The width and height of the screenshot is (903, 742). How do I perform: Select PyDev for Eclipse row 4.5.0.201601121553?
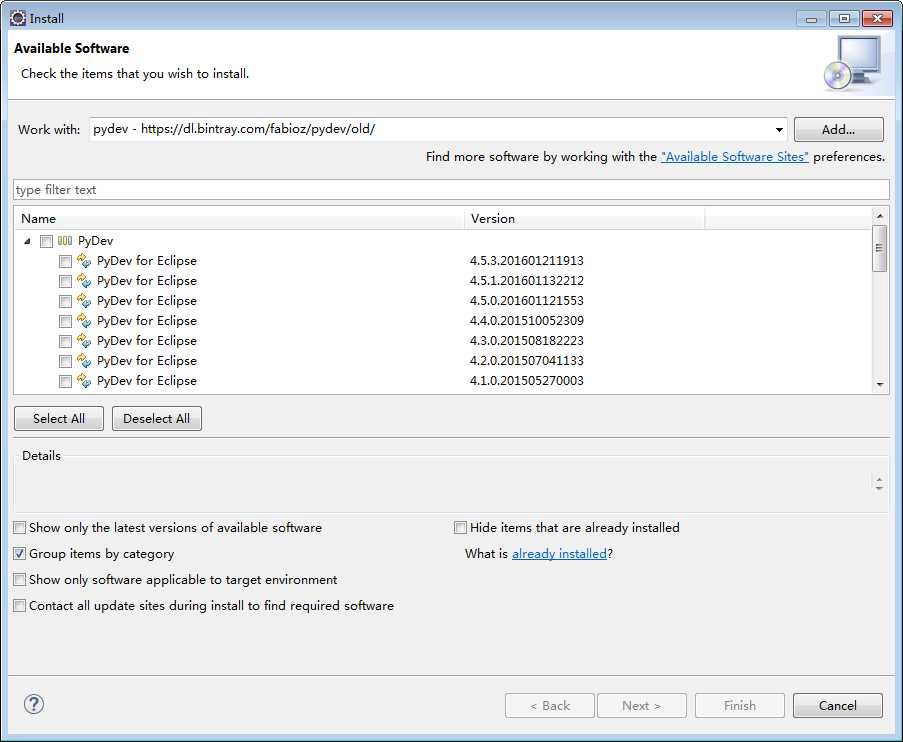pos(147,301)
